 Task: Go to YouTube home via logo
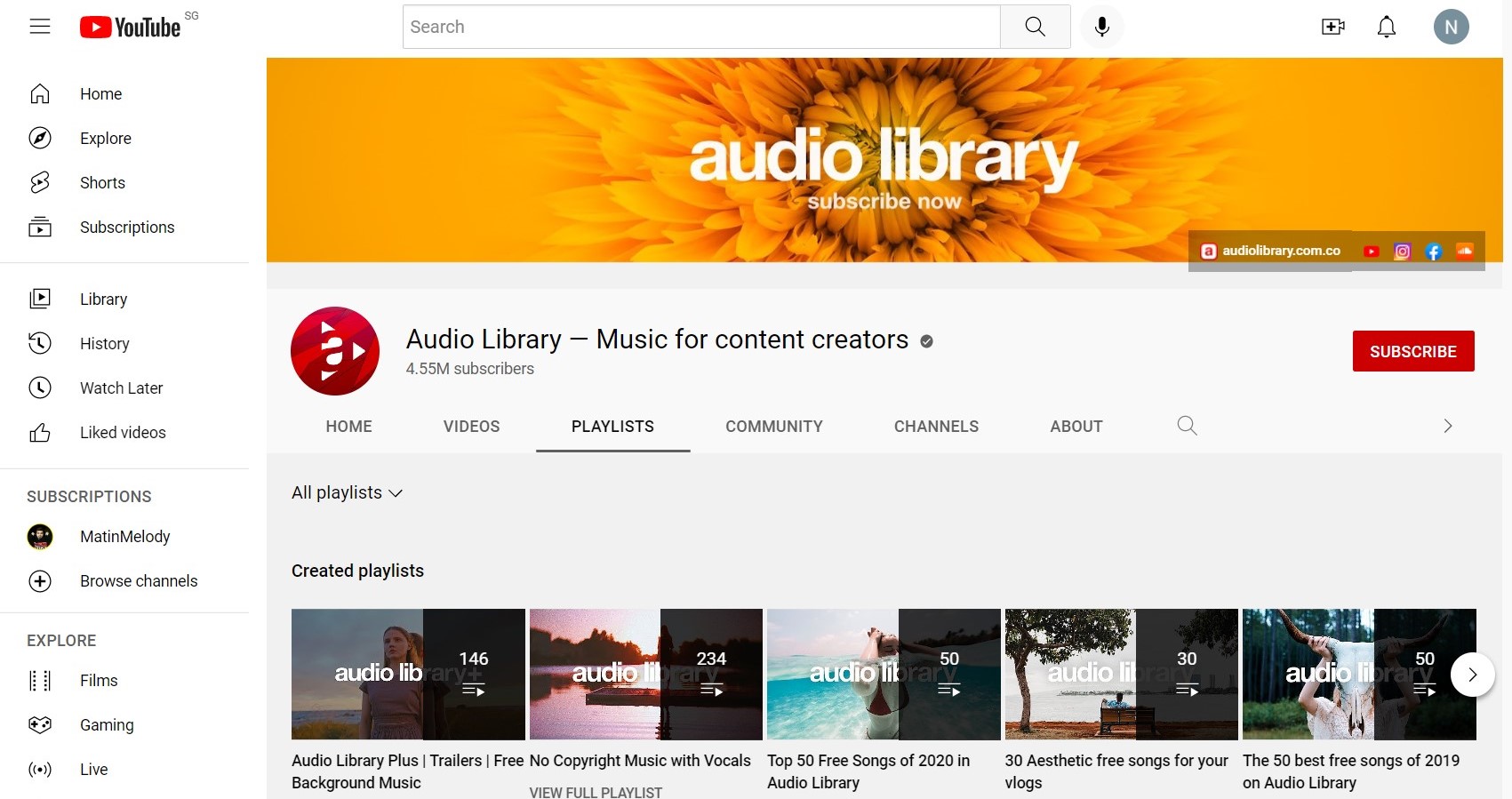tap(131, 28)
